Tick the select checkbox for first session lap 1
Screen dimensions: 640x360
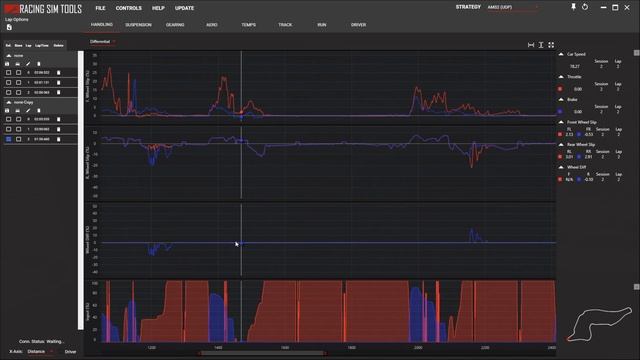[9, 82]
